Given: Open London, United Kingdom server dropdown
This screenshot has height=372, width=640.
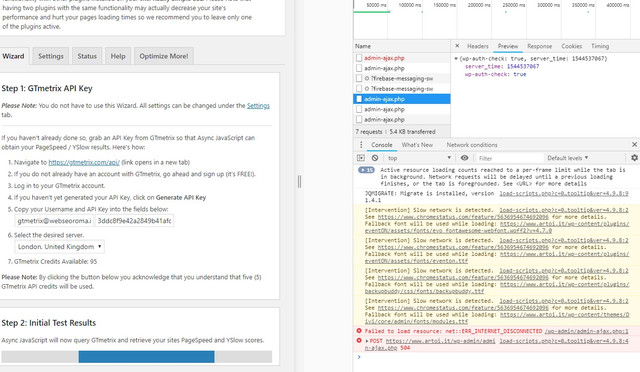Looking at the screenshot, I should pyautogui.click(x=59, y=247).
